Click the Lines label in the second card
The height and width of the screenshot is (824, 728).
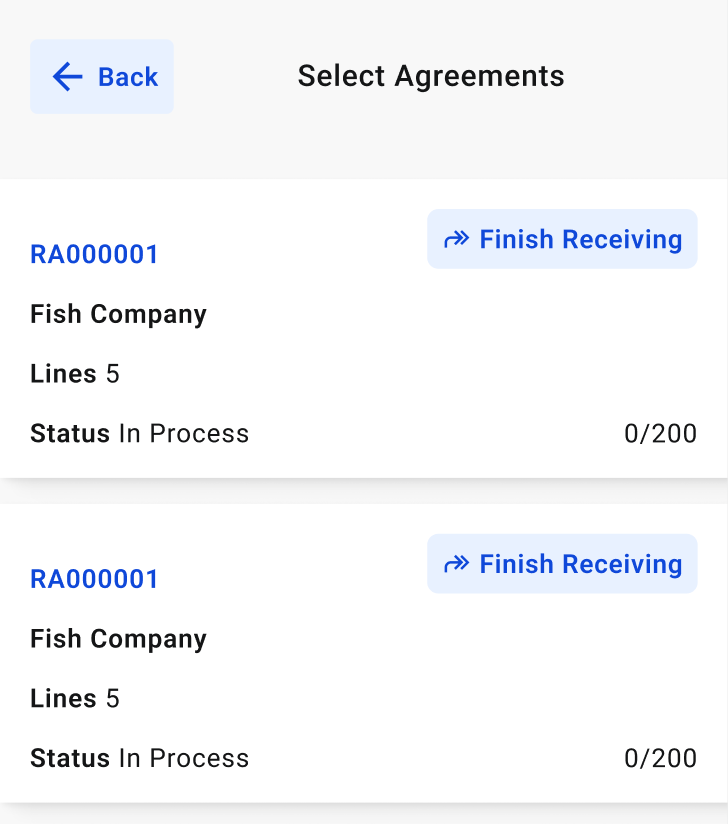click(x=63, y=699)
